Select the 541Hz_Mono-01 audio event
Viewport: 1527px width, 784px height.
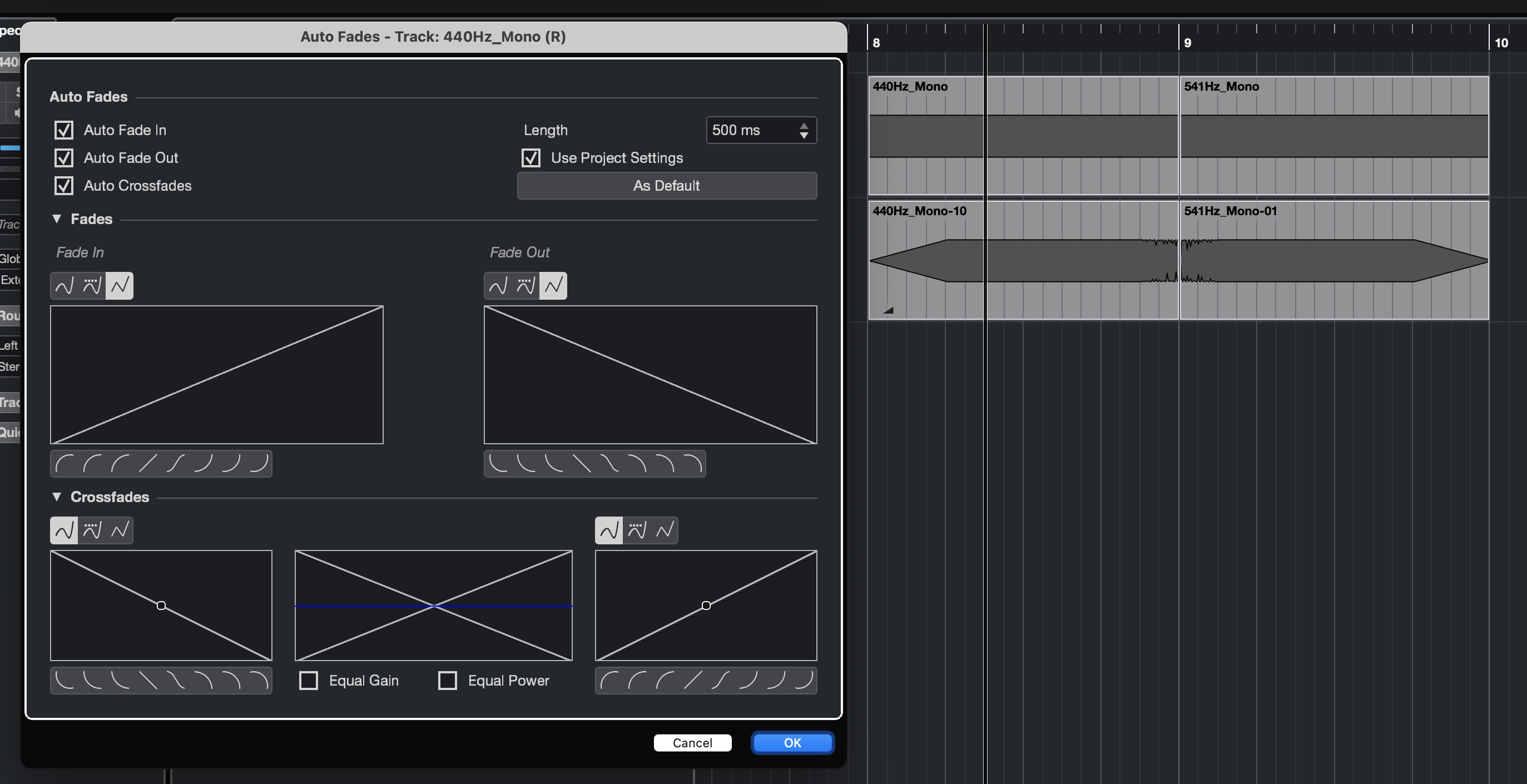1333,296
